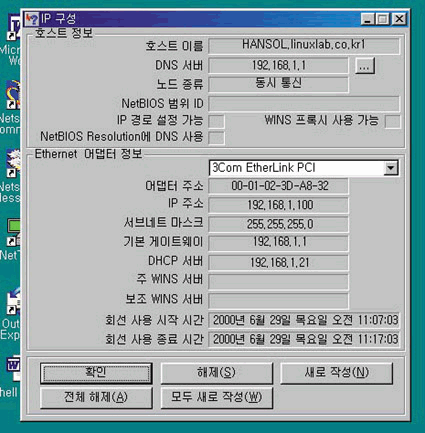Image resolution: width=425 pixels, height=433 pixels.
Task: Click the 모두 새로 작성(W) button
Action: coord(217,397)
